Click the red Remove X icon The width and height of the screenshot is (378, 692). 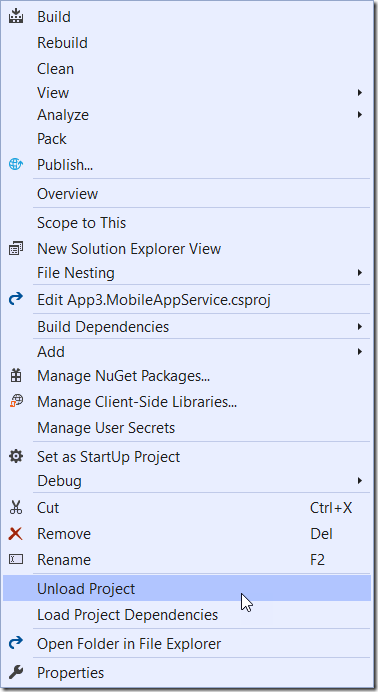pyautogui.click(x=16, y=534)
